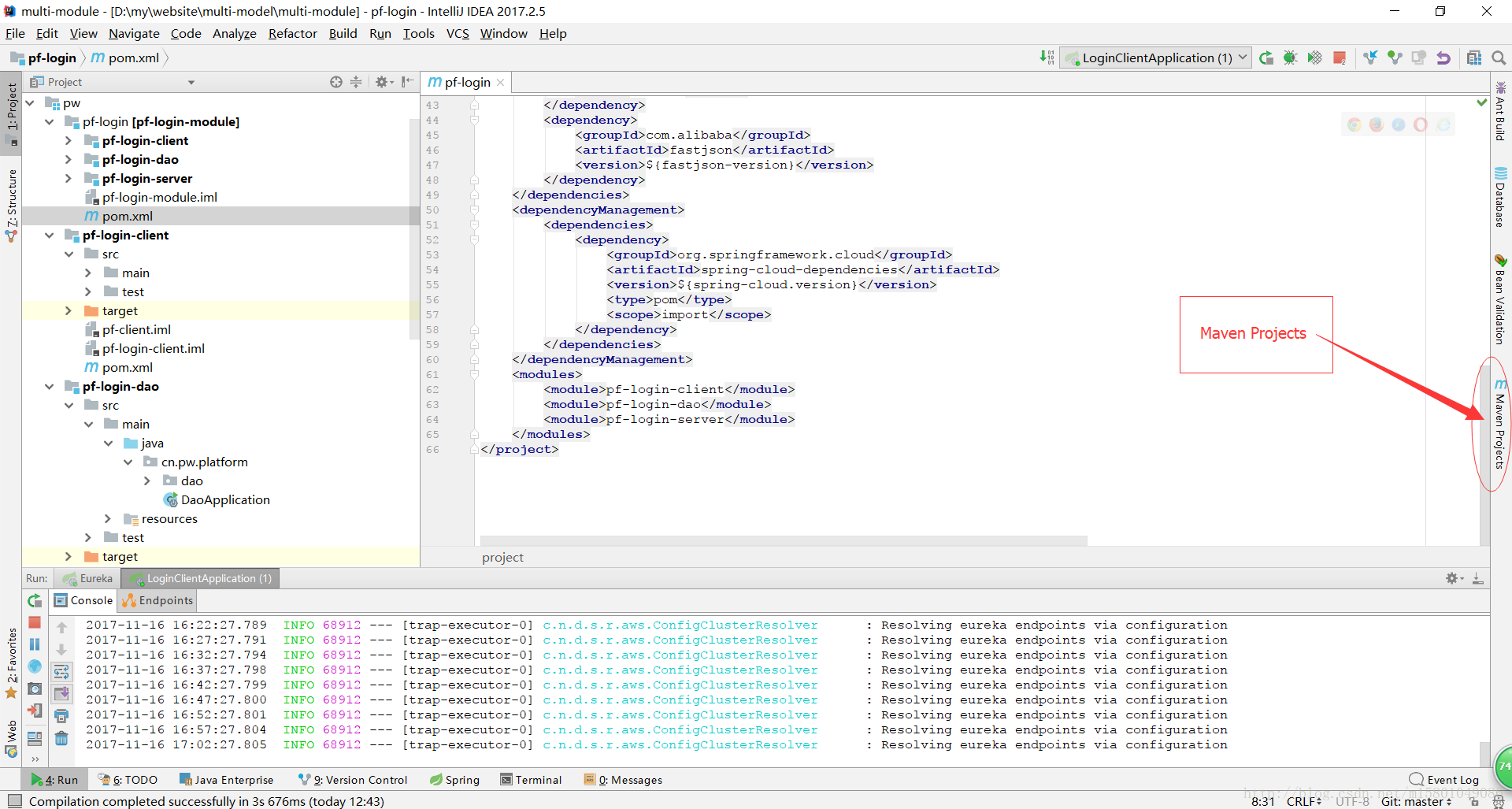Open Terminal tool window
1512x809 pixels.
pos(532,780)
